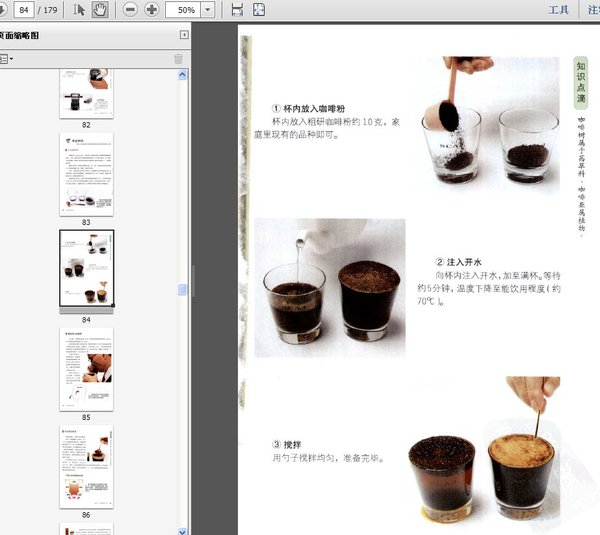The height and width of the screenshot is (535, 600).
Task: Select the page 85 thumbnail
Action: [x=86, y=369]
